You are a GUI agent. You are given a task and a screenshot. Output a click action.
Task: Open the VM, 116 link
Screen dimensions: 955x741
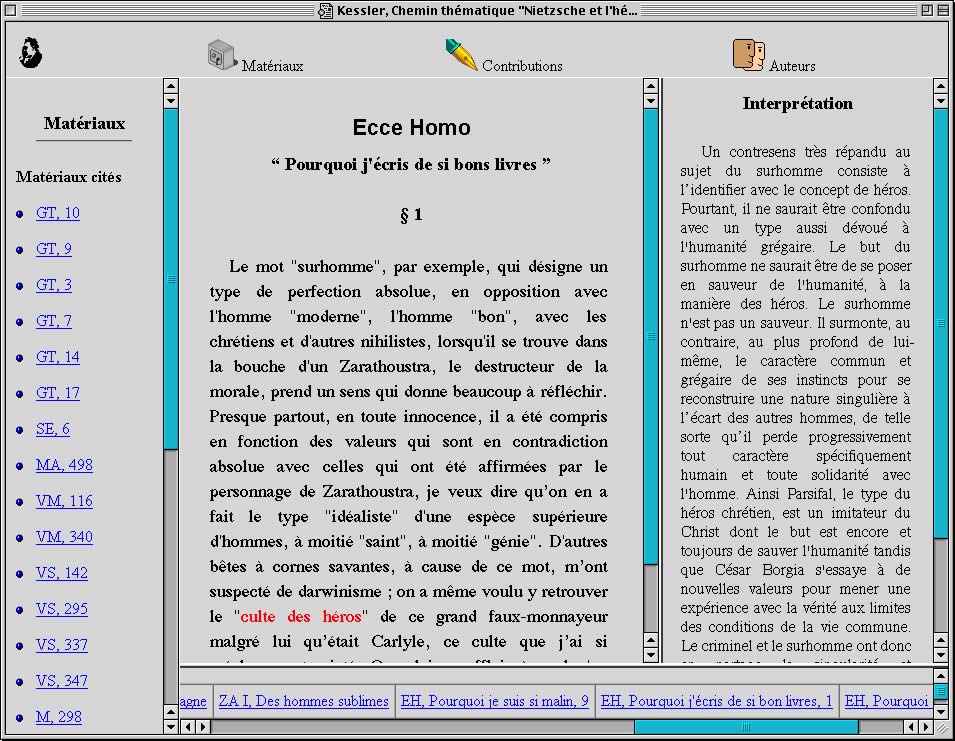tap(64, 500)
